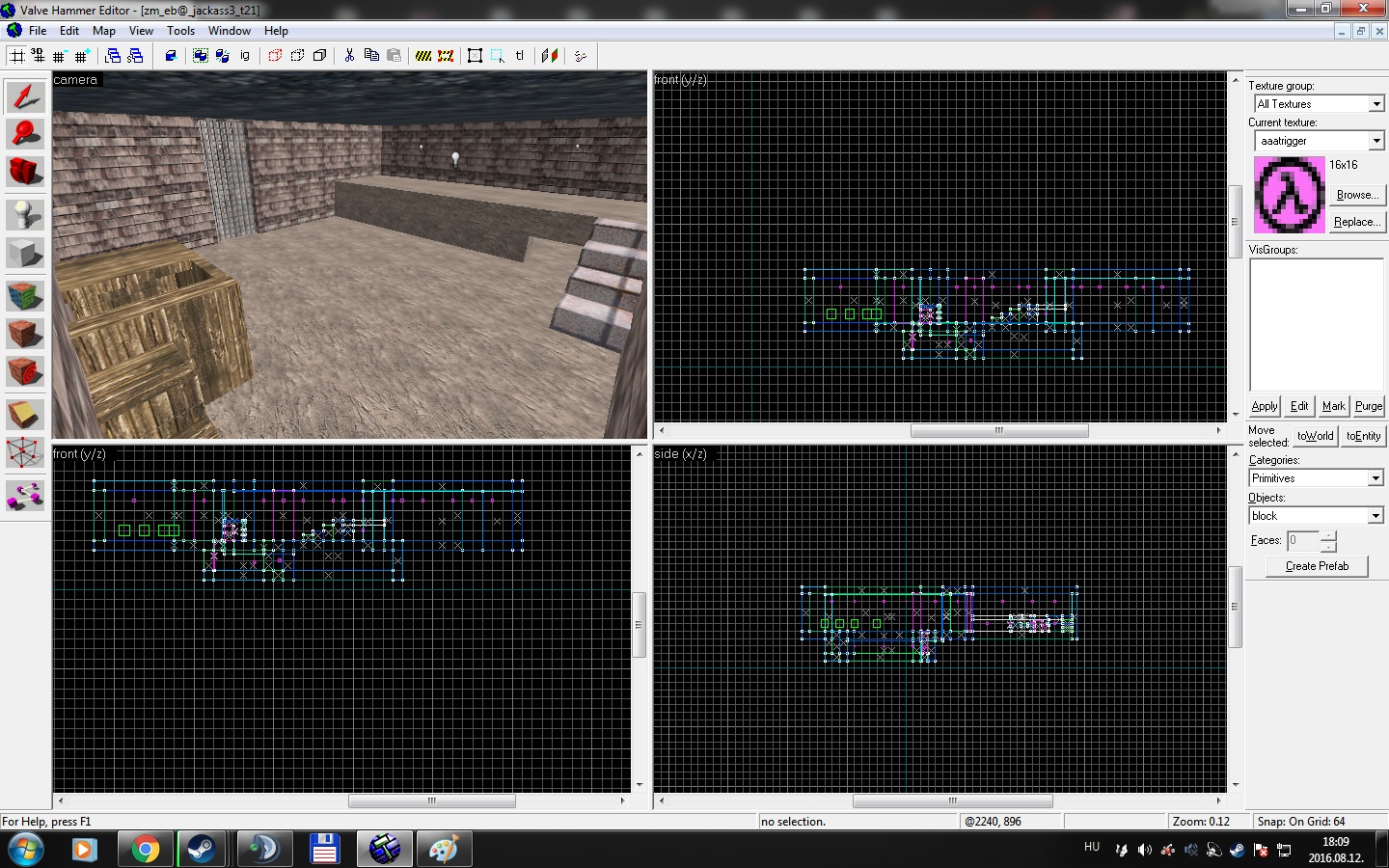Click the Texture Alignment icon

(x=550, y=56)
